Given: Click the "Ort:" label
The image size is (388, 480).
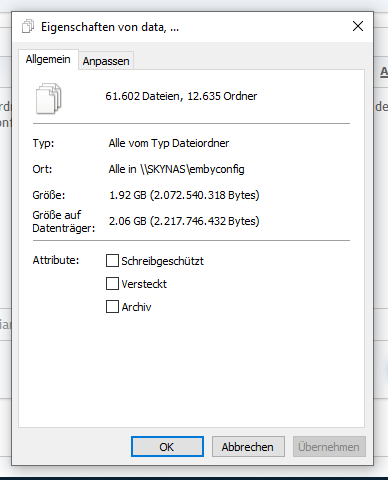Looking at the screenshot, I should point(42,169).
